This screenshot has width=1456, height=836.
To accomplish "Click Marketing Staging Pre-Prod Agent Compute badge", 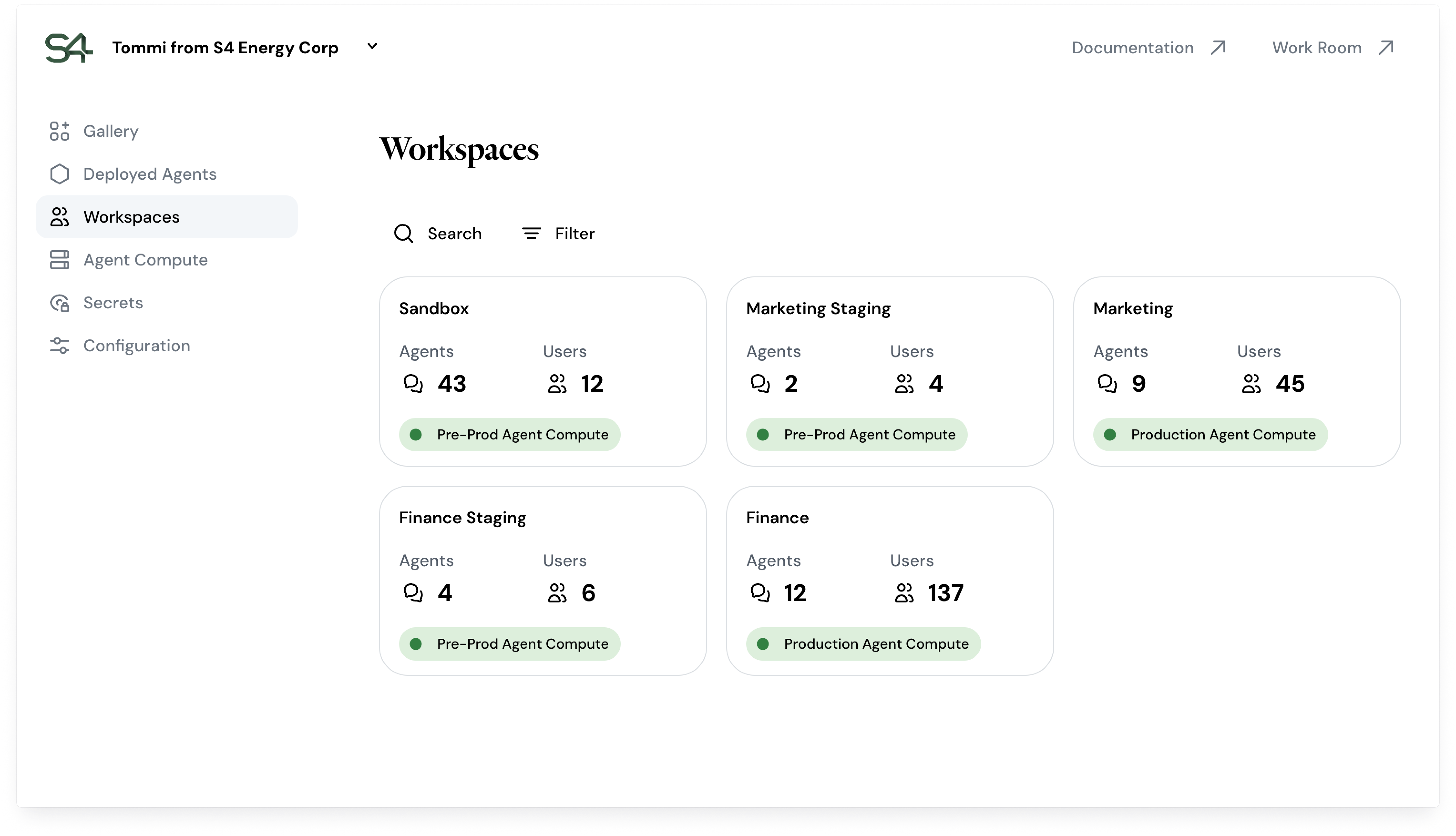I will [857, 435].
